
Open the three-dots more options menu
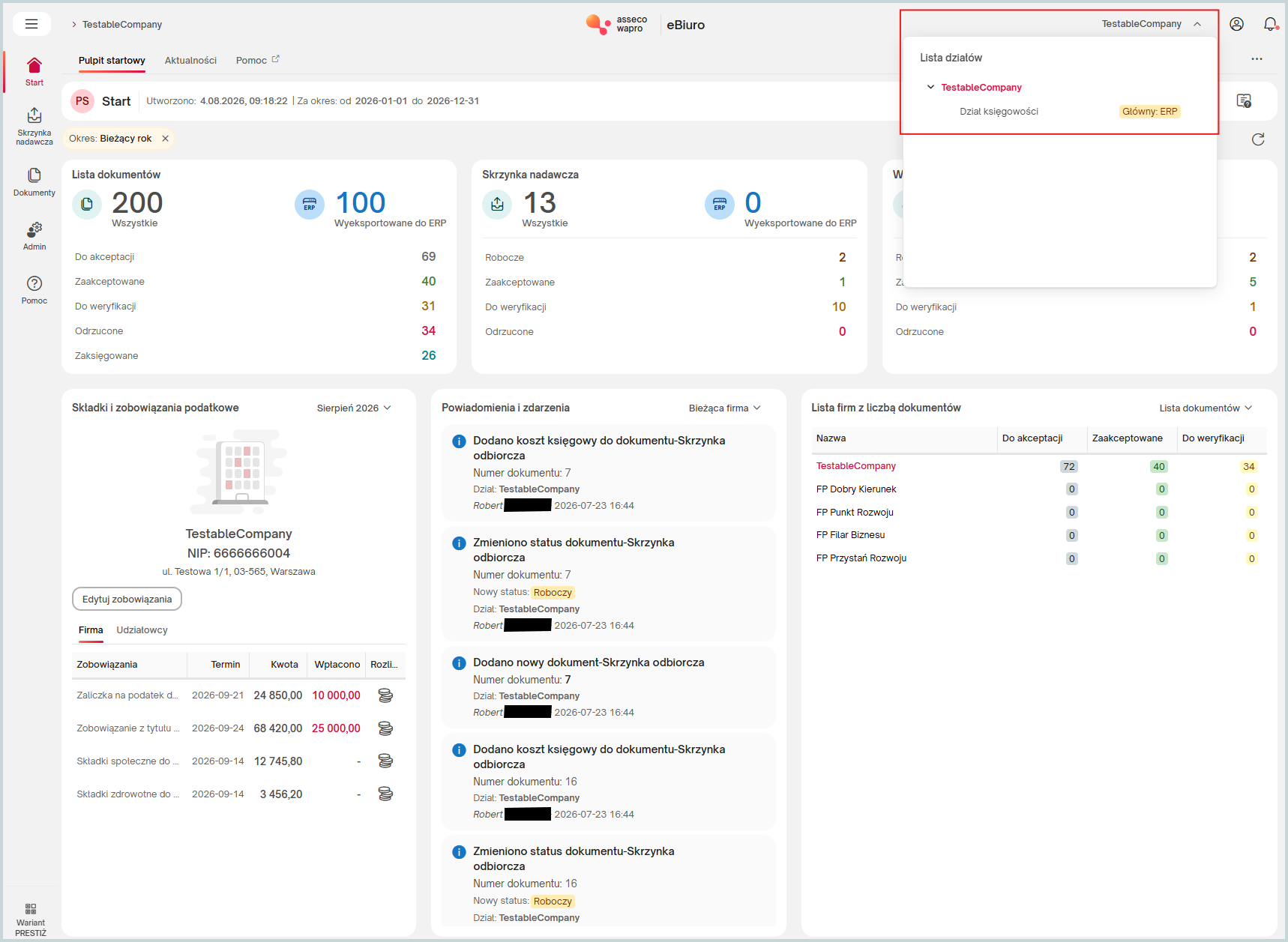click(x=1257, y=59)
